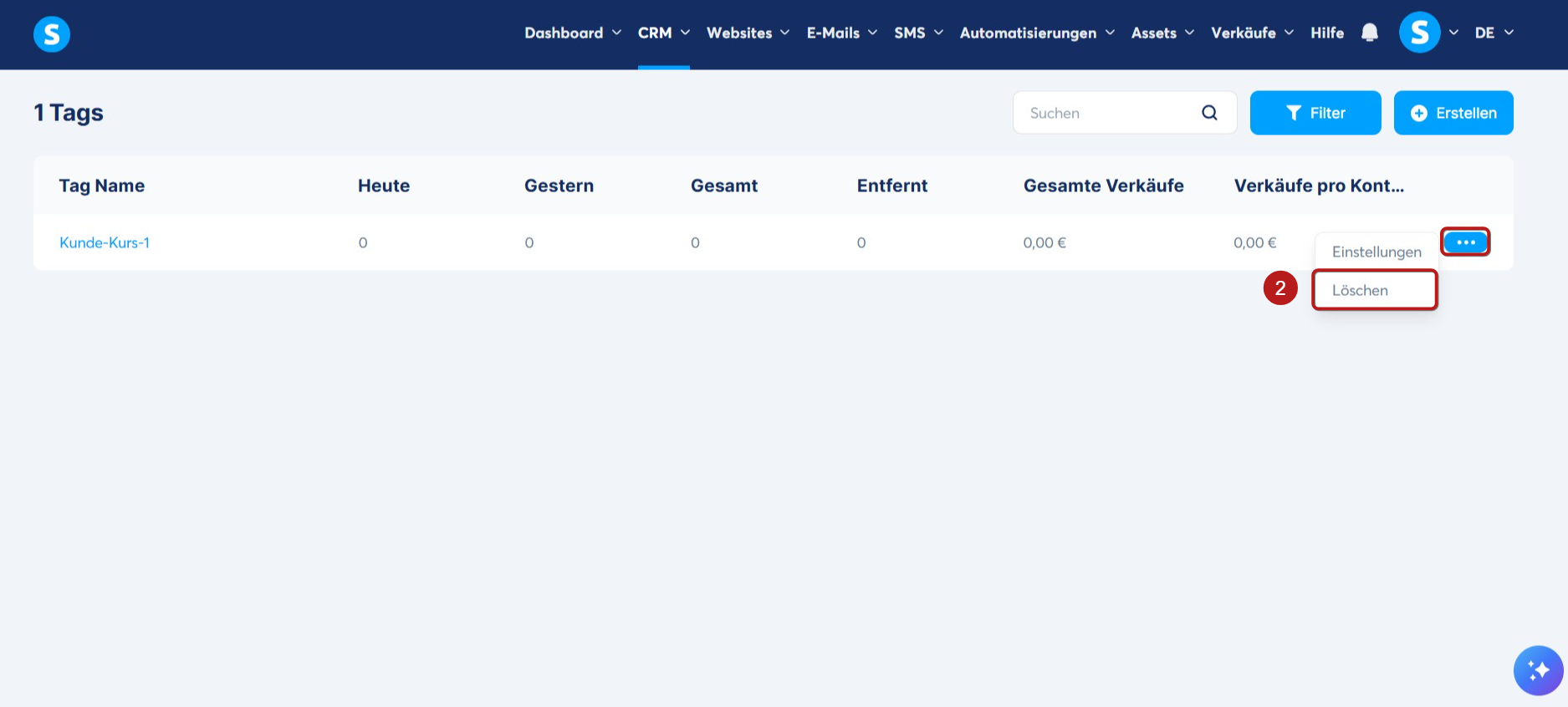
Task: Click the Gesamte Verkäufe column header
Action: (x=1104, y=186)
